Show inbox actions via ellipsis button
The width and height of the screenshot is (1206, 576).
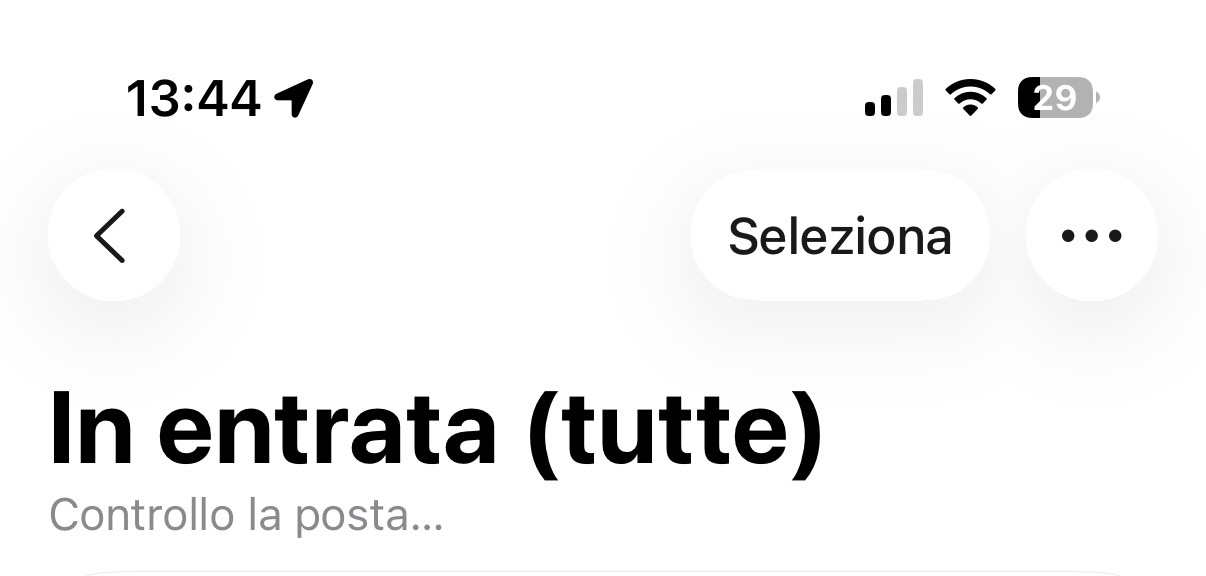pos(1091,235)
